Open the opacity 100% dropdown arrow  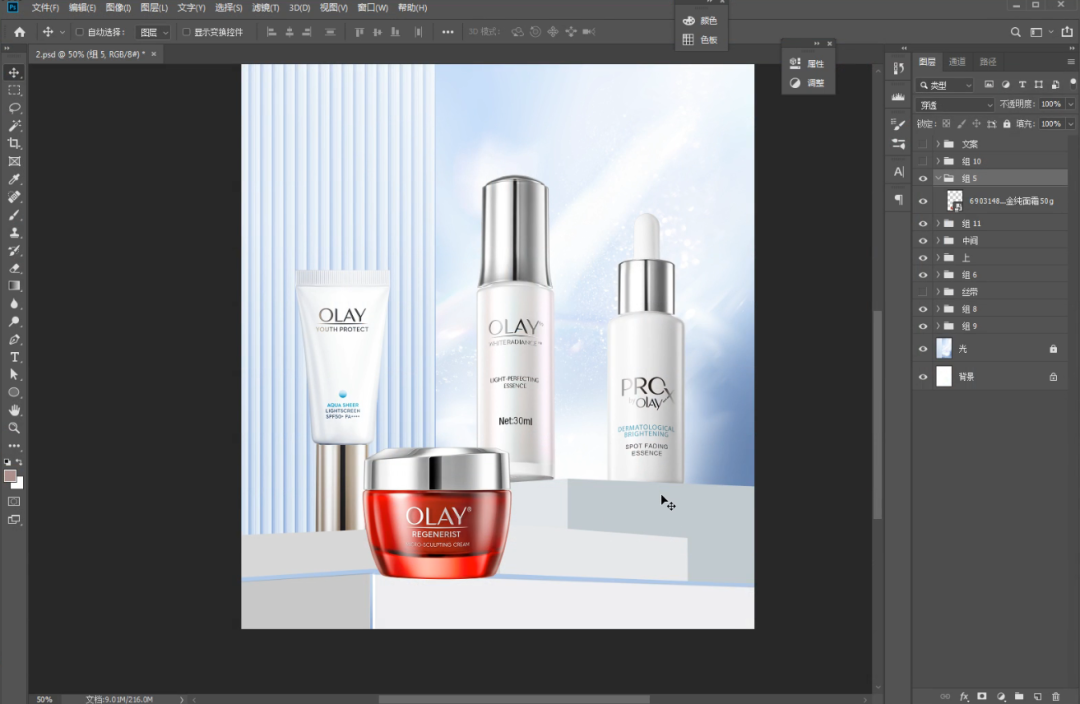pyautogui.click(x=1070, y=105)
